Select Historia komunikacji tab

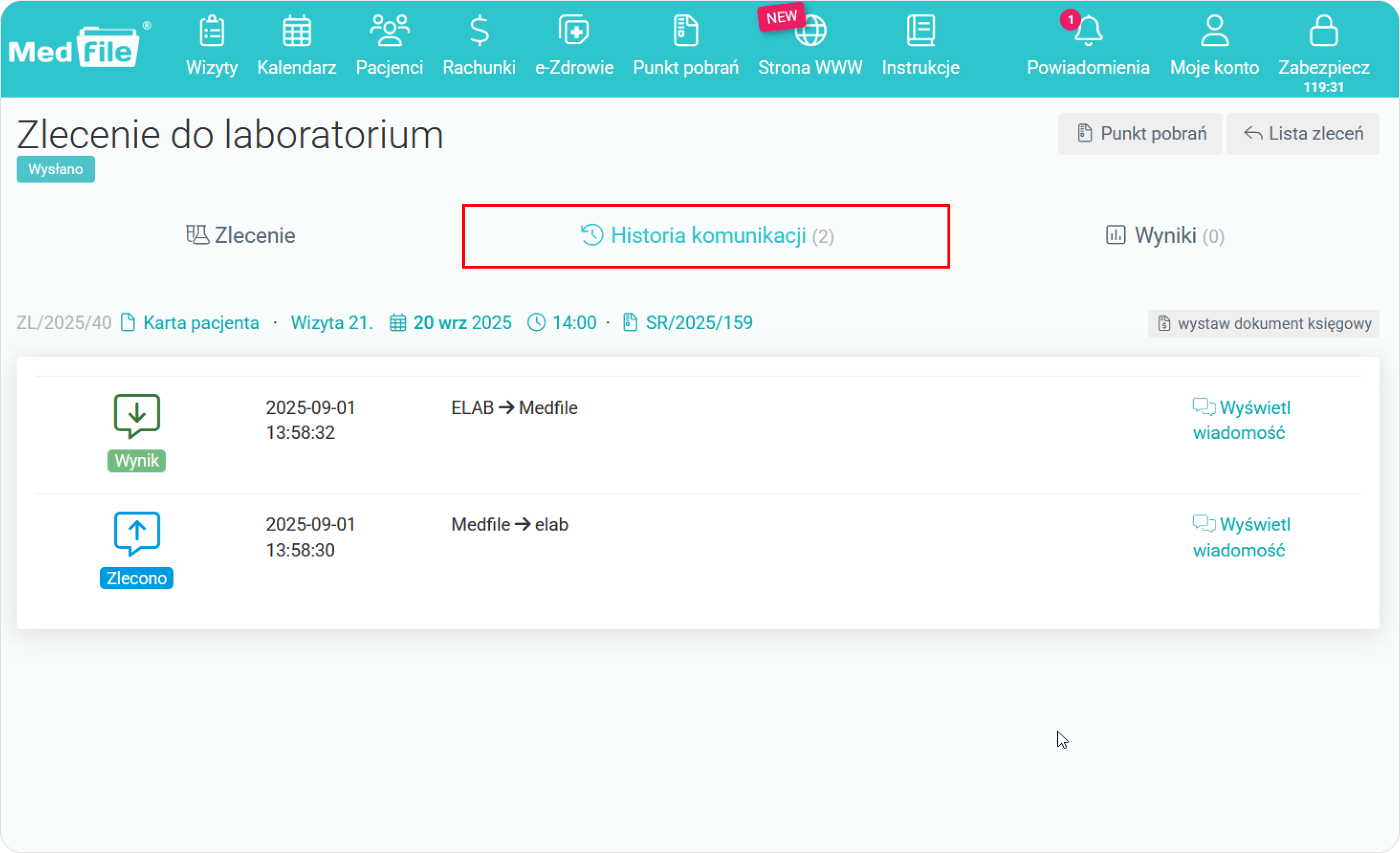[x=706, y=235]
